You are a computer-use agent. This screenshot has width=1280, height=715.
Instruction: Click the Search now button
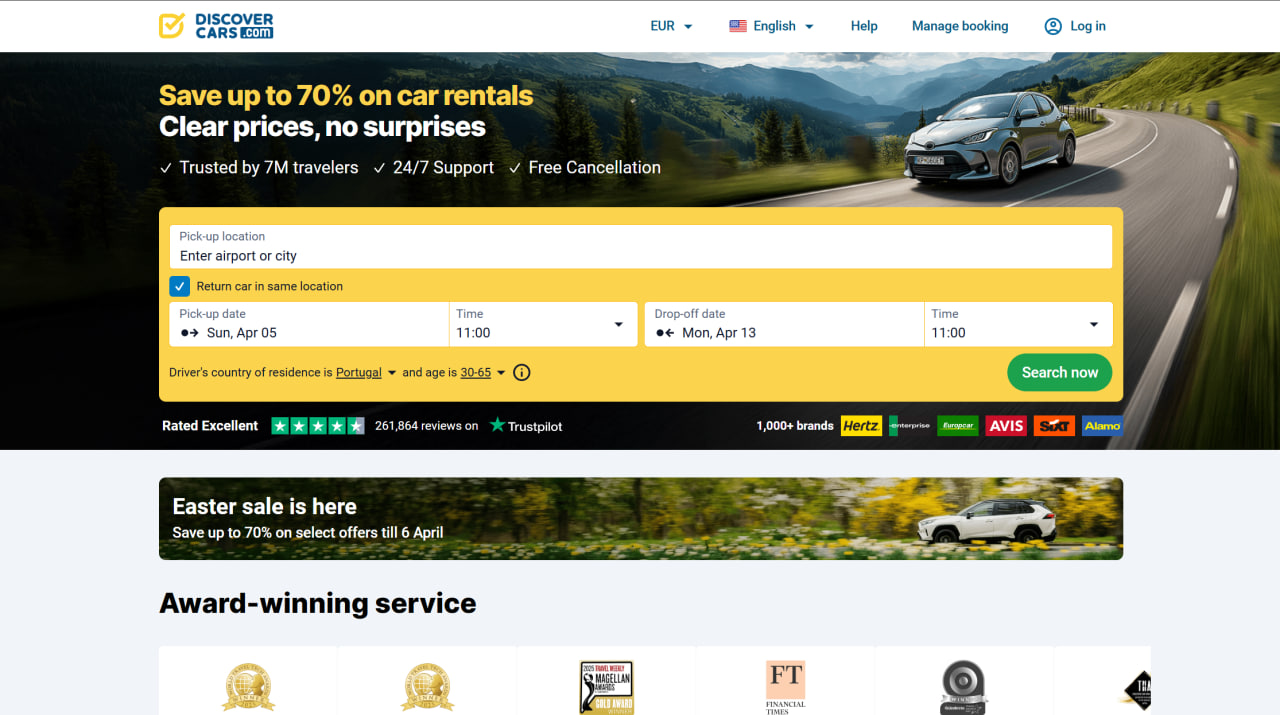tap(1060, 372)
